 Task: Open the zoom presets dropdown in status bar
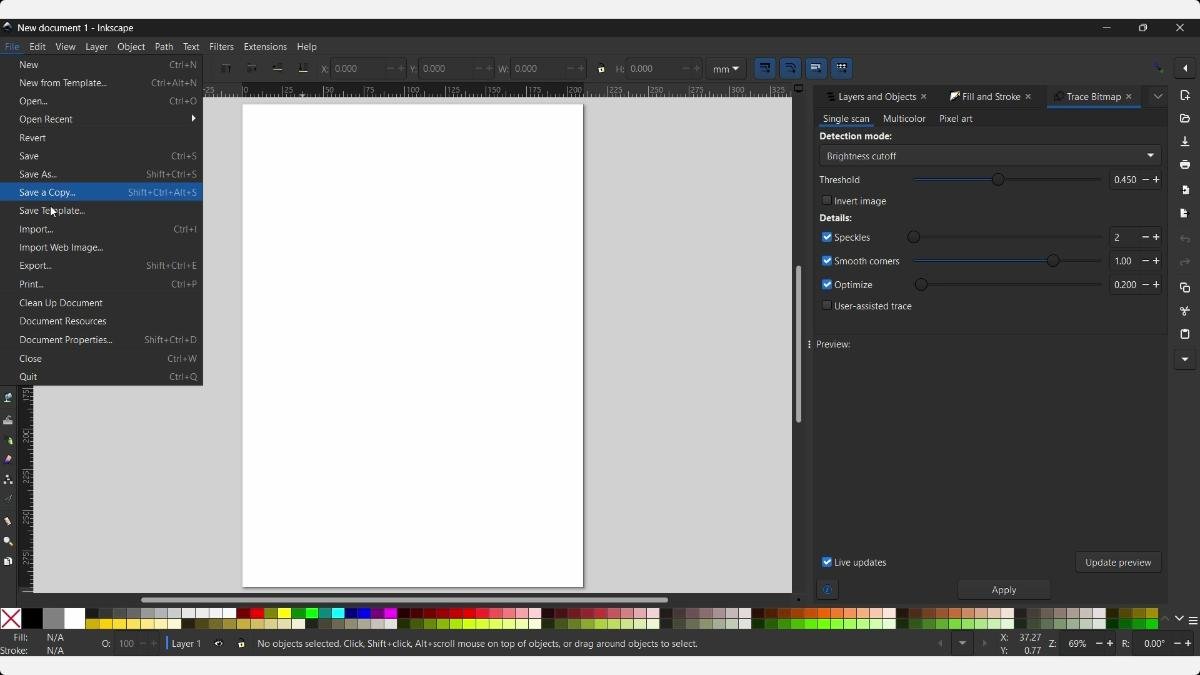click(x=963, y=644)
